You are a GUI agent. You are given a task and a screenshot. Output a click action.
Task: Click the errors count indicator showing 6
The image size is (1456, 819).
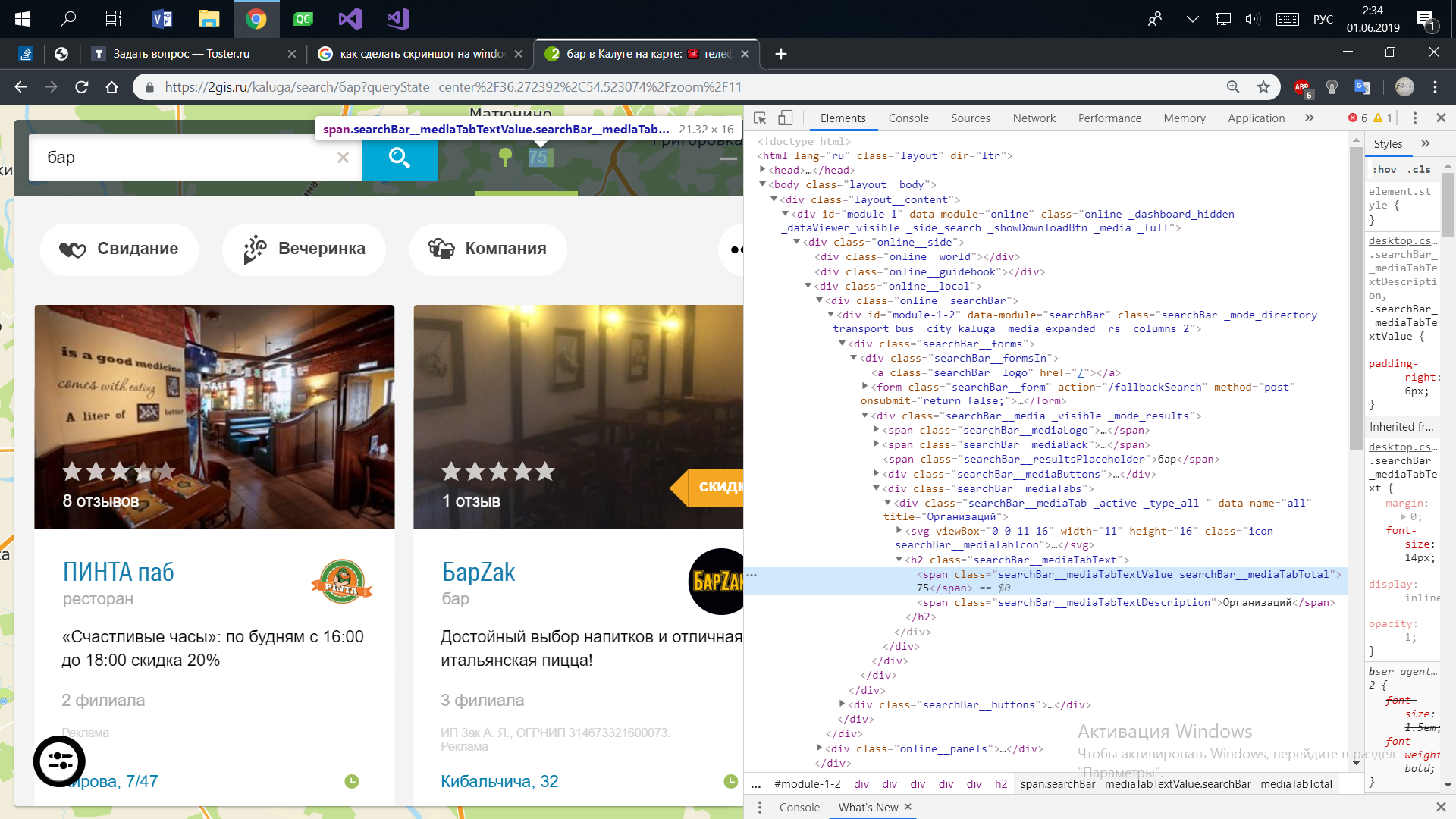1357,118
